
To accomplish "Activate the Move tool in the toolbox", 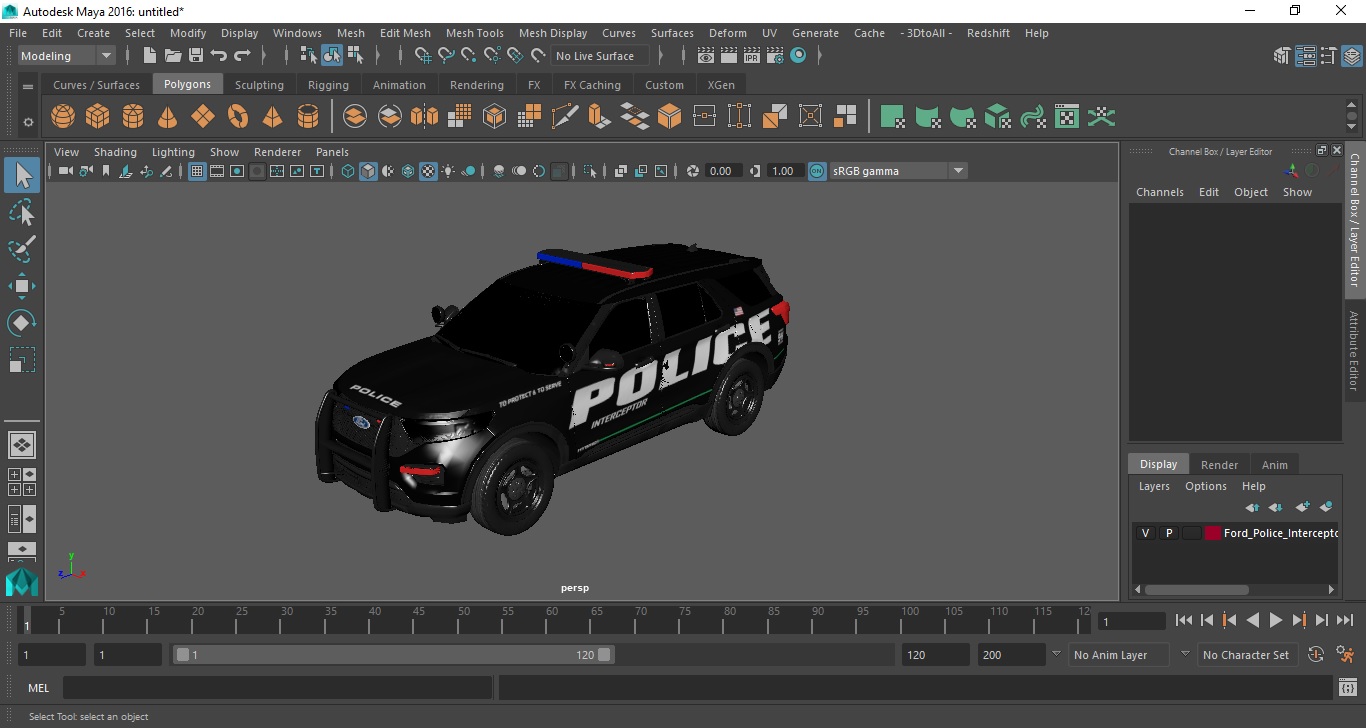I will click(x=22, y=286).
